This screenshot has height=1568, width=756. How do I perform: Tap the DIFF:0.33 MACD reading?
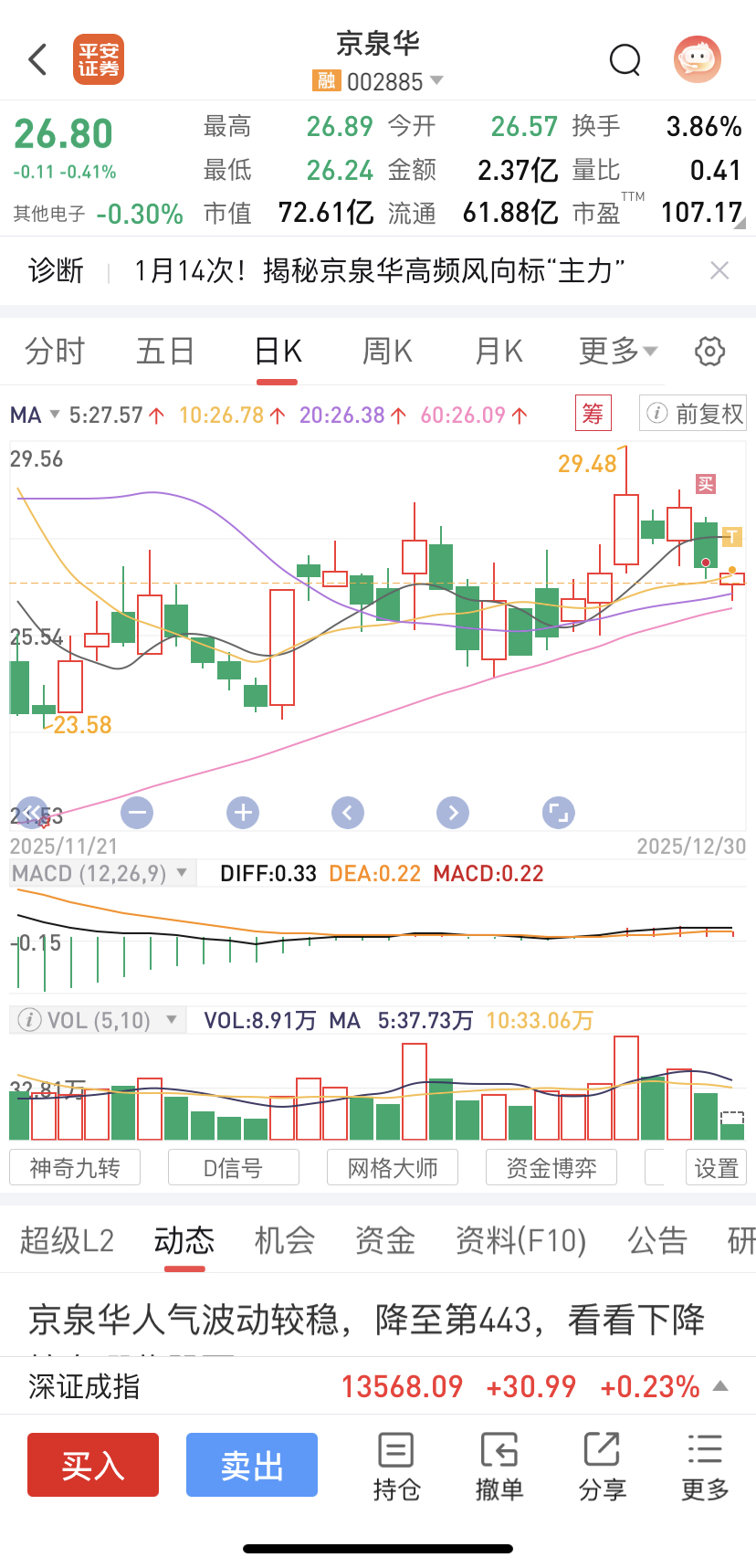[x=268, y=873]
